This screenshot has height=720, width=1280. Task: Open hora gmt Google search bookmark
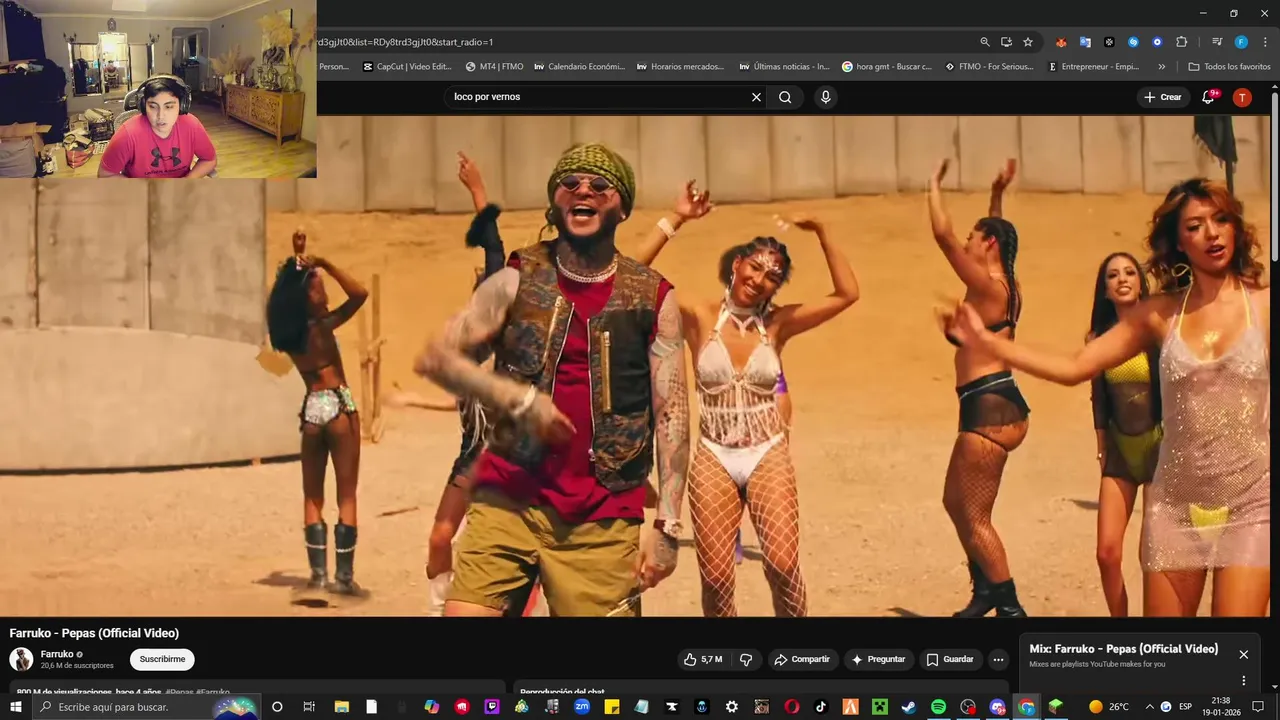pos(887,67)
